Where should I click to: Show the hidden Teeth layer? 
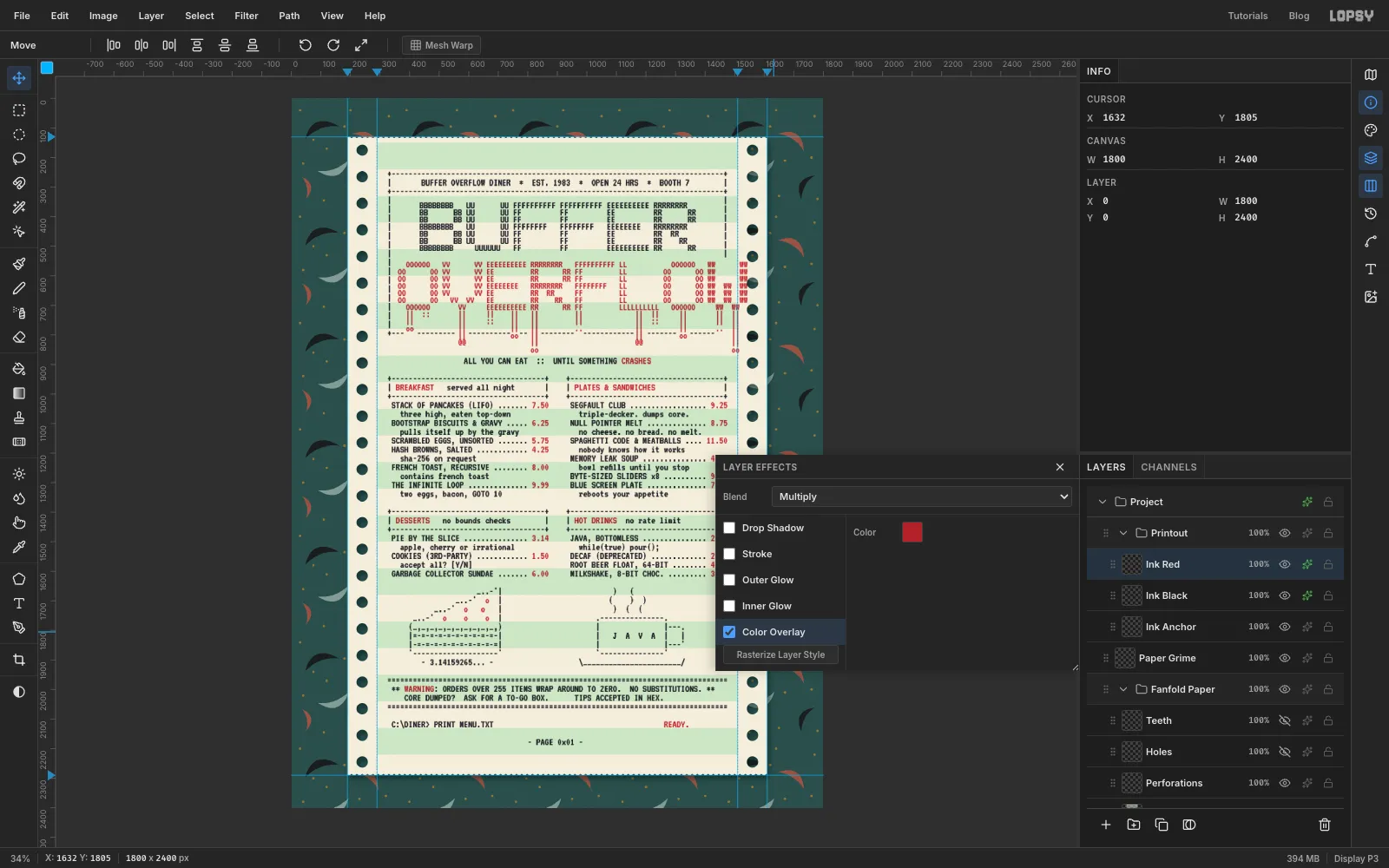point(1285,720)
